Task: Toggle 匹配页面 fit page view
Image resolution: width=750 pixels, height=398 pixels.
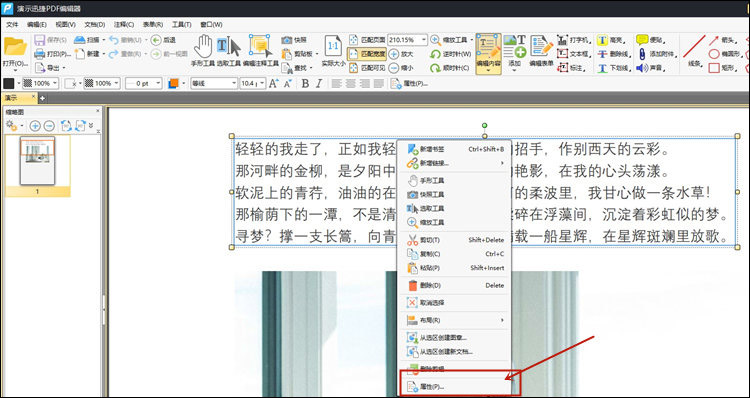Action: 367,40
